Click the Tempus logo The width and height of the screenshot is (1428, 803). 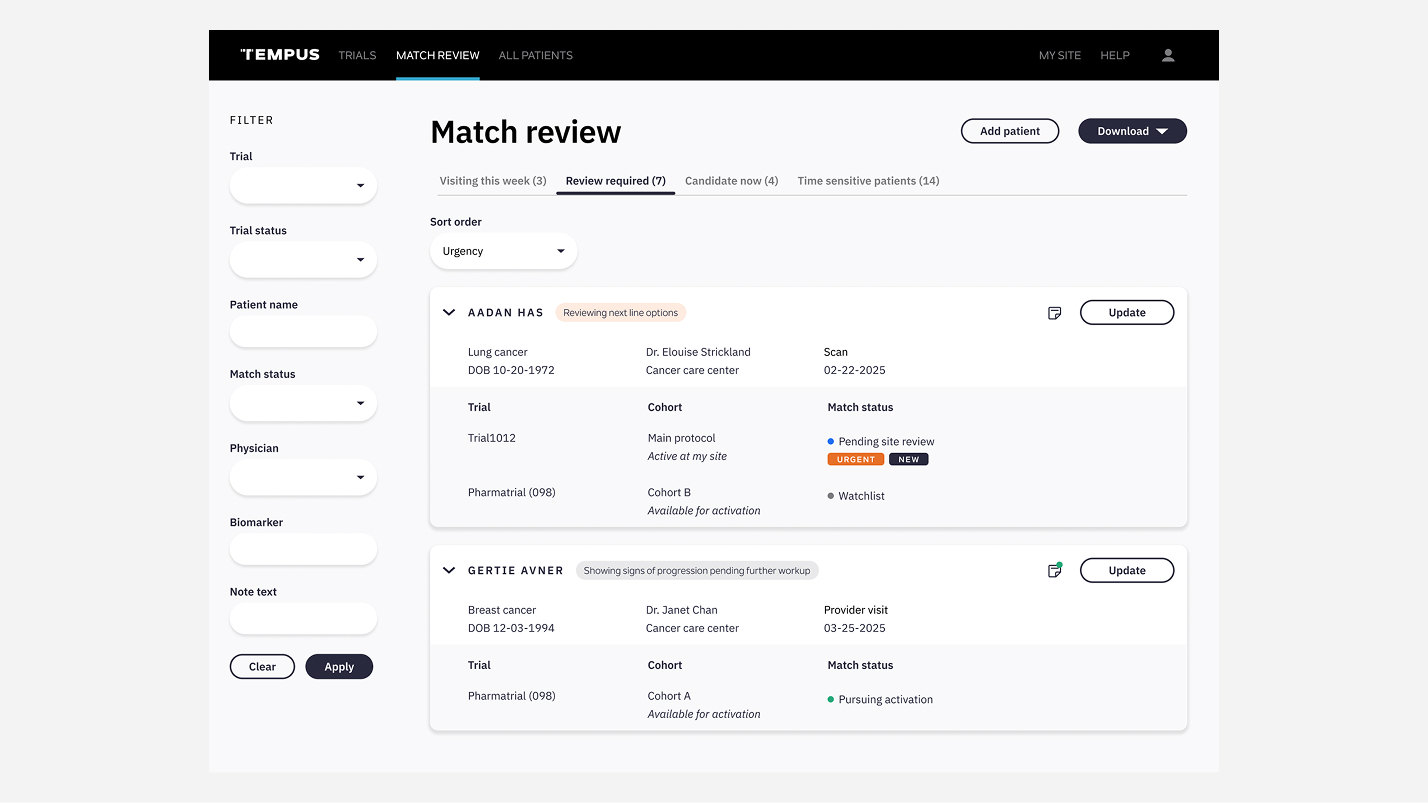click(280, 55)
